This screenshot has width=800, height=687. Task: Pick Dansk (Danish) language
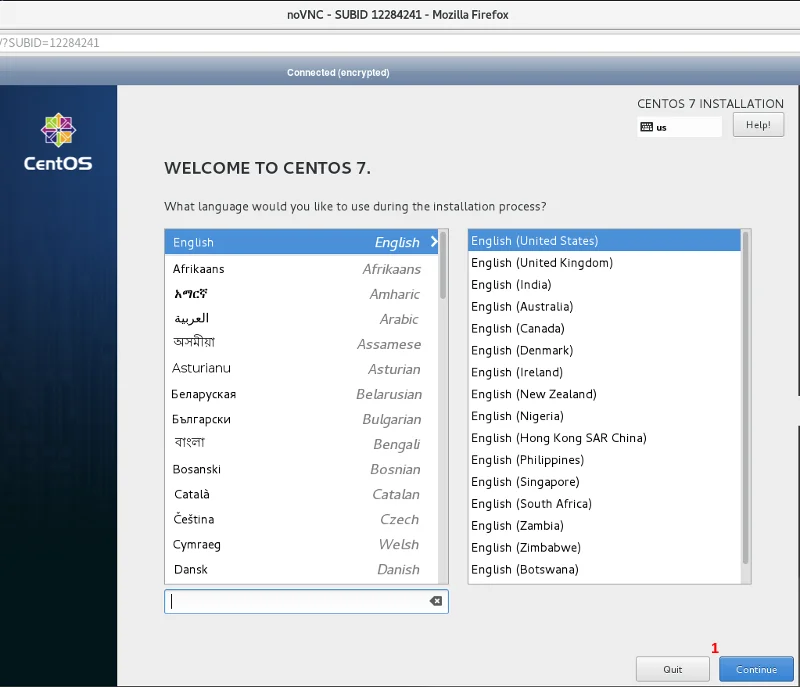tap(297, 569)
